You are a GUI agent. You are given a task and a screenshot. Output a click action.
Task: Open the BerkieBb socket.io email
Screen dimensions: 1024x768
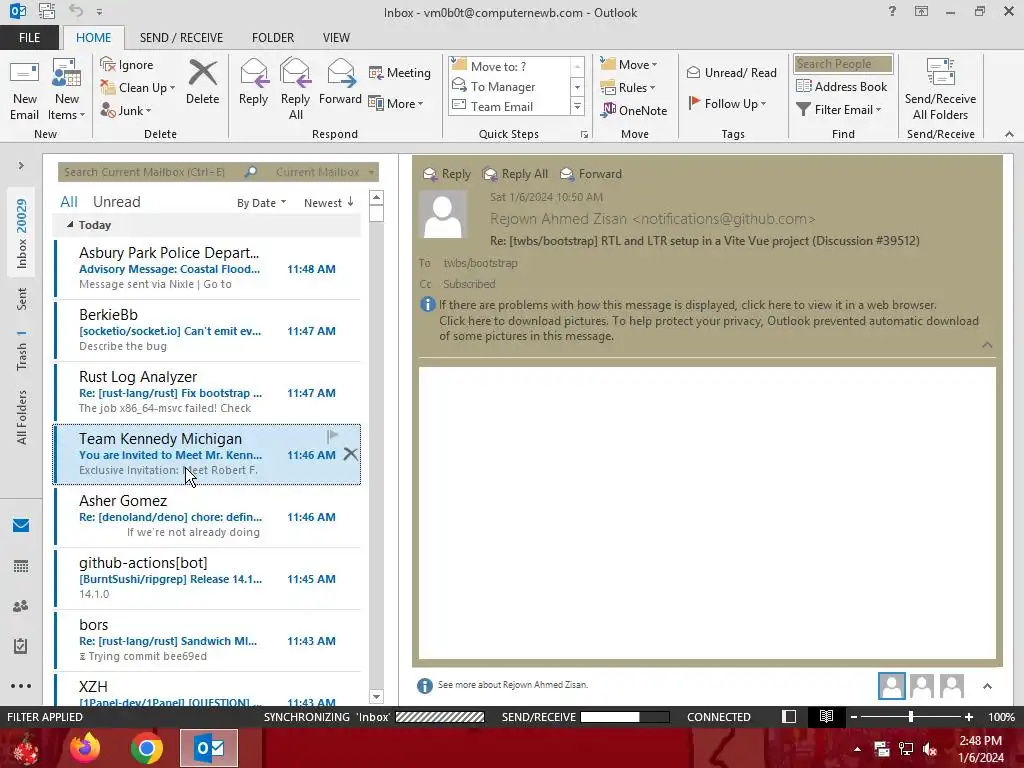pyautogui.click(x=208, y=330)
